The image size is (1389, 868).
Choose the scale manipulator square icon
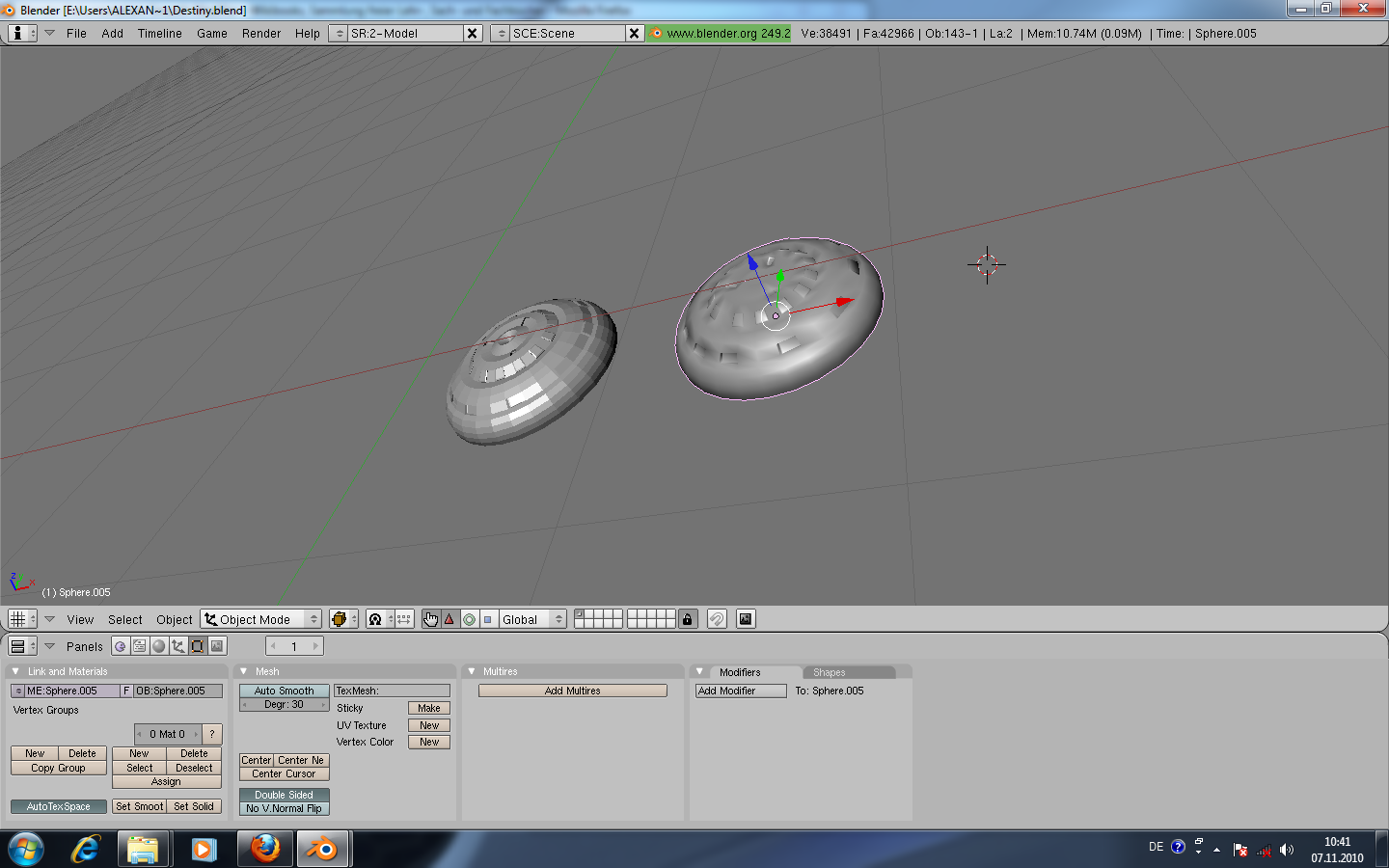[488, 619]
